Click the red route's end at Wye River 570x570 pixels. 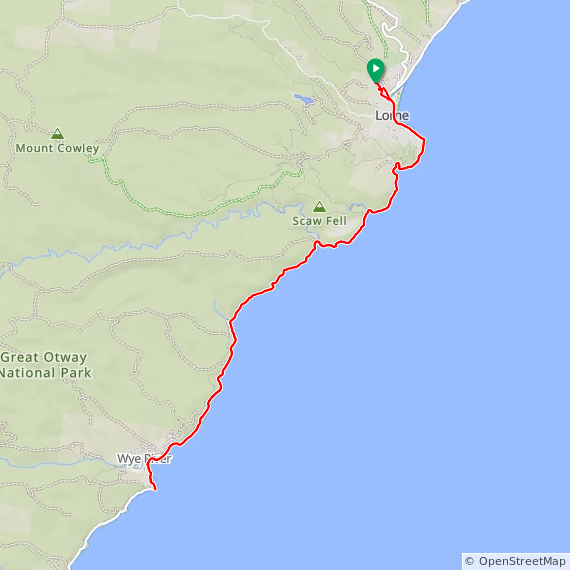click(155, 490)
